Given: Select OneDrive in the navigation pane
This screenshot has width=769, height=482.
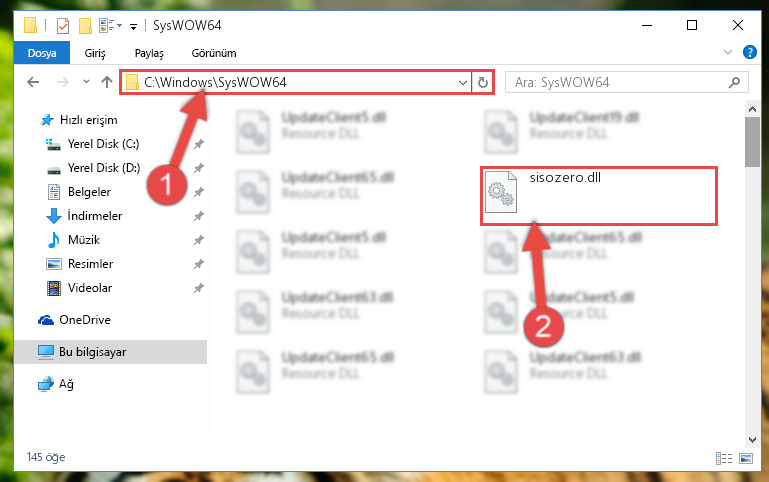Looking at the screenshot, I should pos(85,320).
